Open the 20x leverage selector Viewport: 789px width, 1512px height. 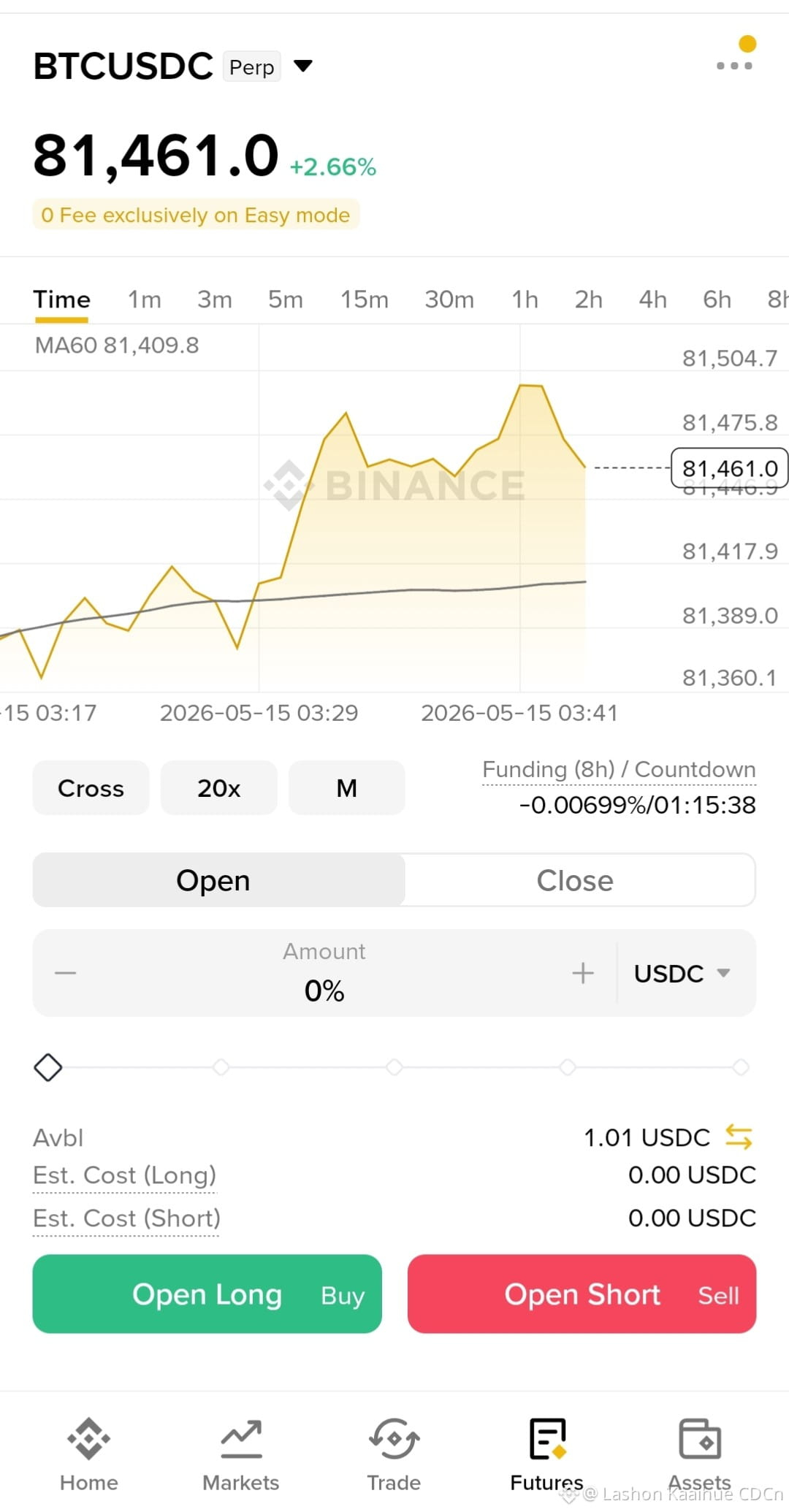click(x=218, y=788)
